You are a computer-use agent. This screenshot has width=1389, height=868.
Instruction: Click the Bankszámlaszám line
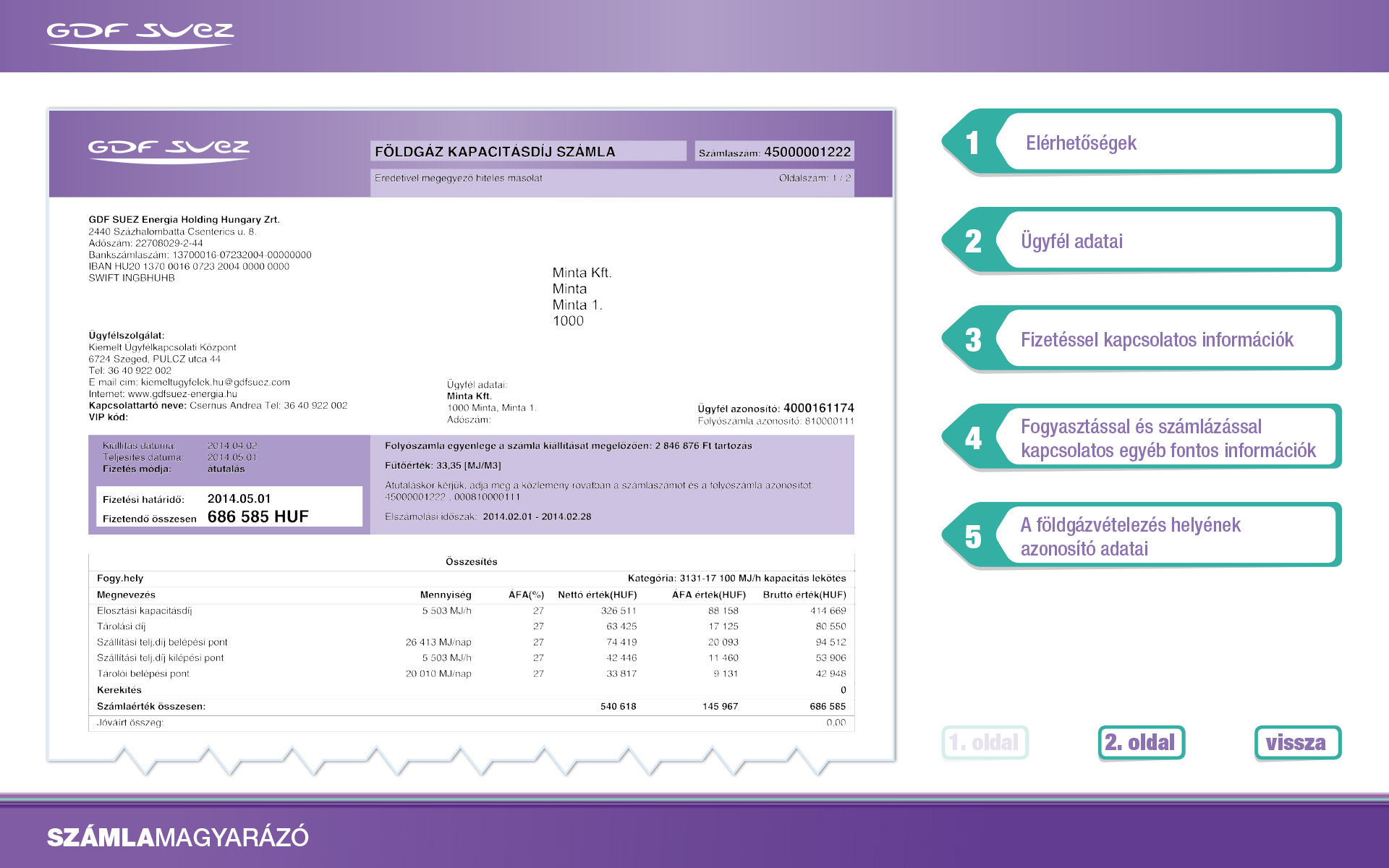tap(200, 255)
